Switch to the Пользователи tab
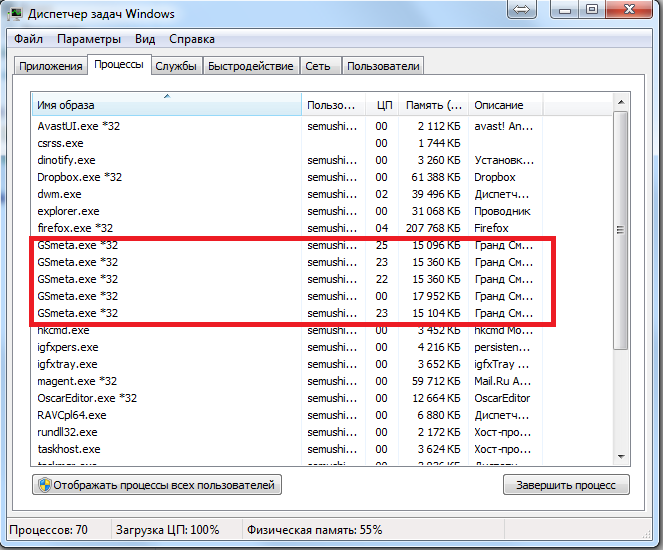663x550 pixels. pyautogui.click(x=383, y=66)
